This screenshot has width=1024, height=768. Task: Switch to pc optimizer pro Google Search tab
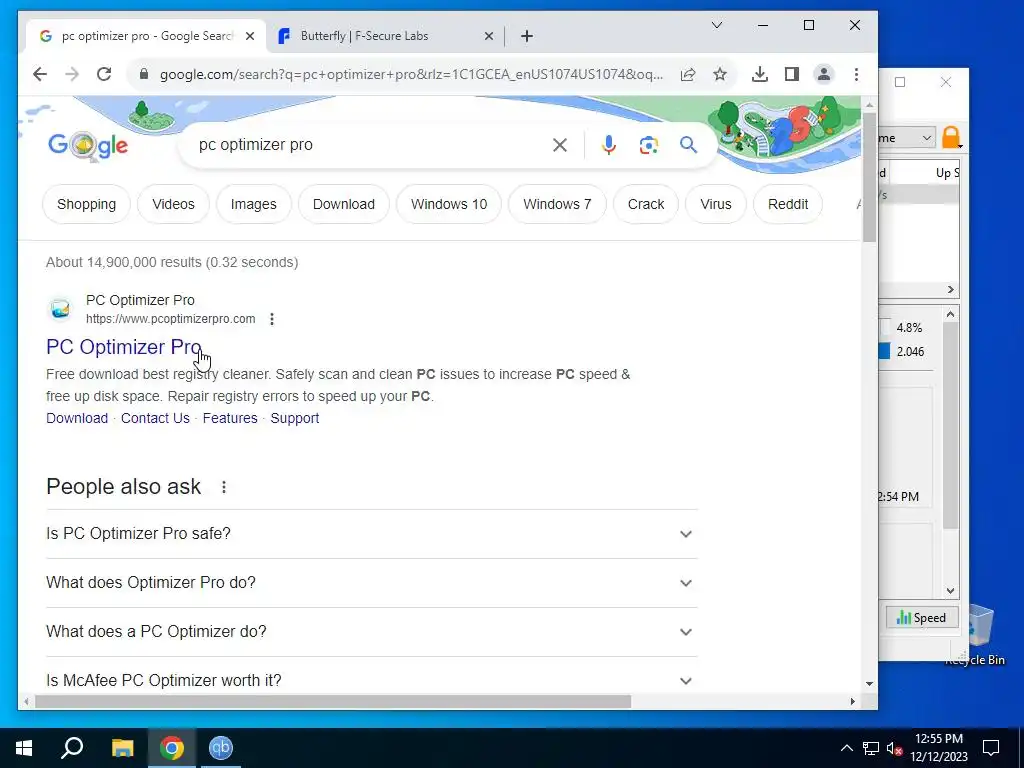[146, 37]
